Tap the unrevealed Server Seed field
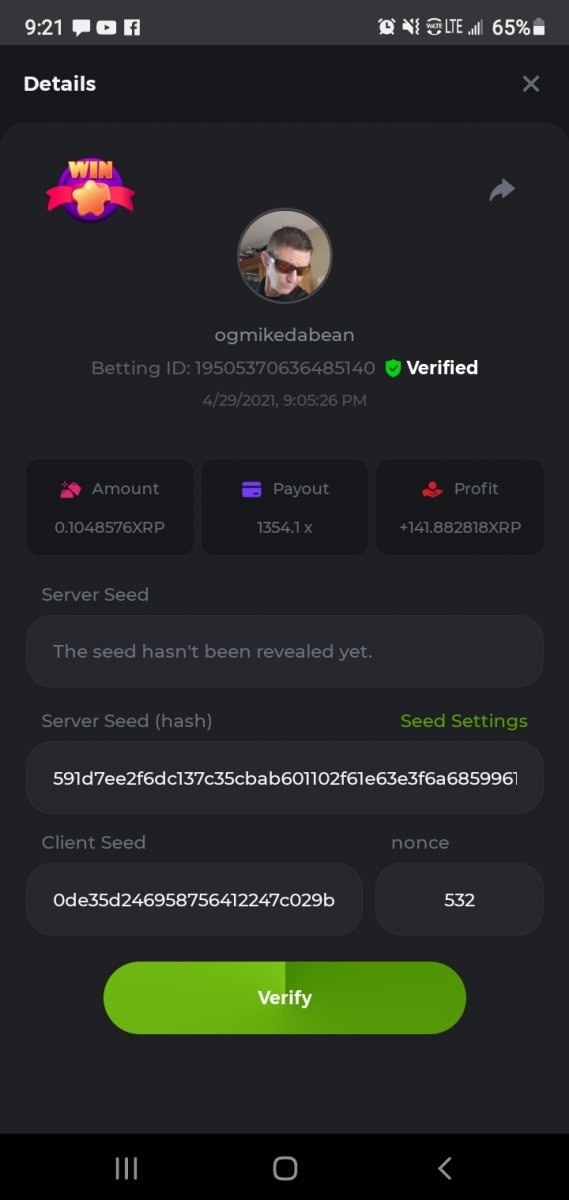Screen dimensions: 569x1200 click(x=285, y=651)
